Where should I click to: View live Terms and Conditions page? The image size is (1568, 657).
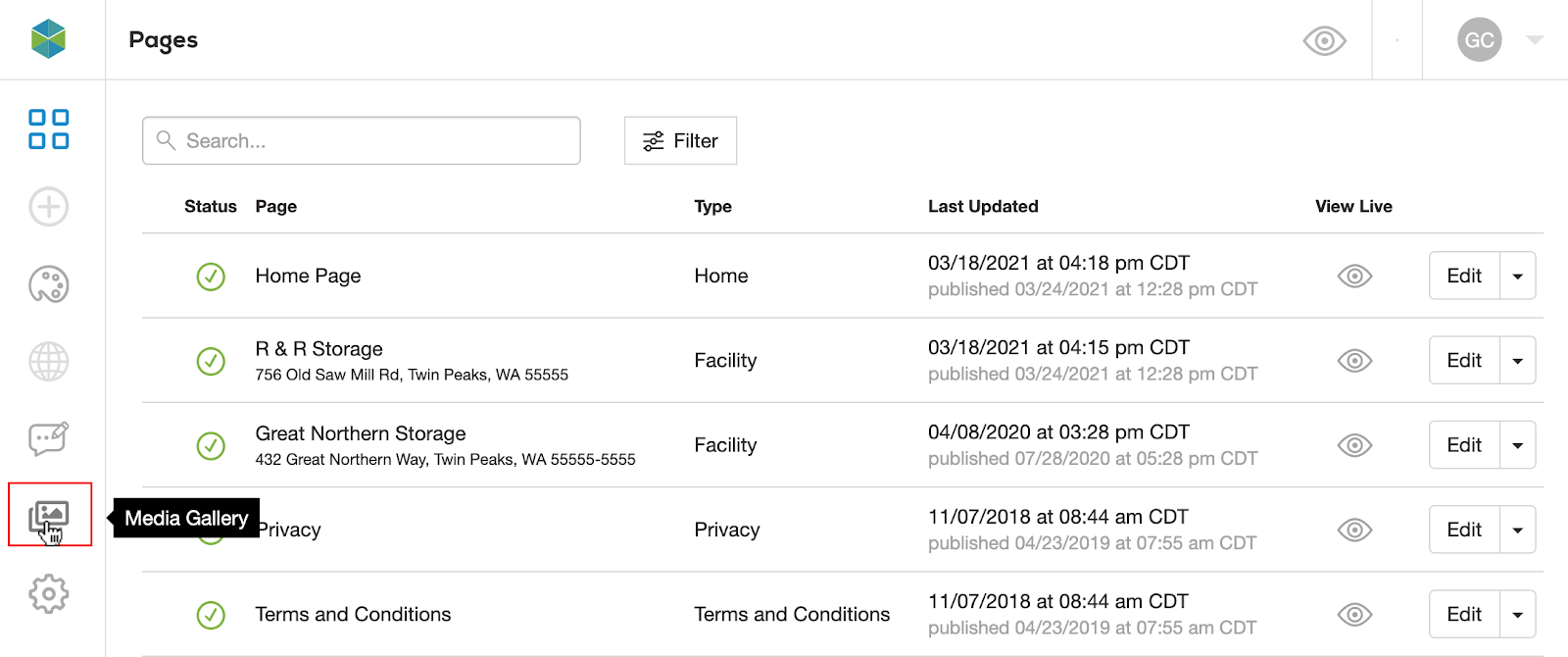(x=1354, y=615)
